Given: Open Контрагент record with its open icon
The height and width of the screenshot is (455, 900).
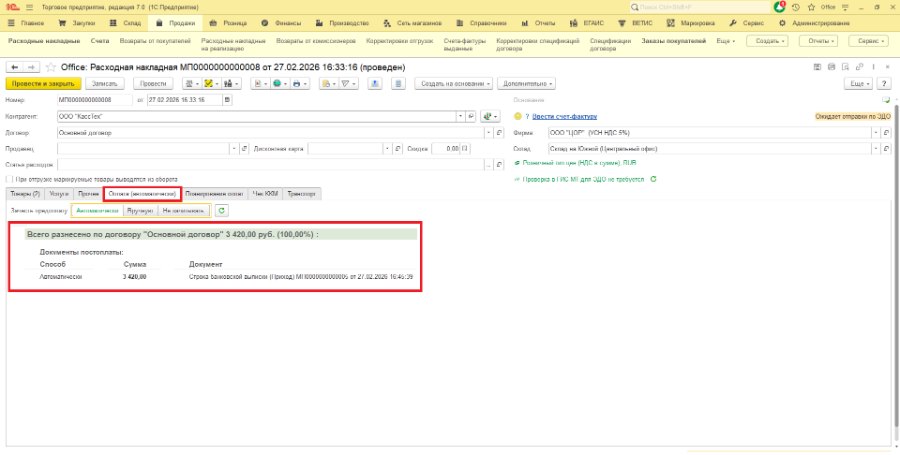Looking at the screenshot, I should pos(471,116).
